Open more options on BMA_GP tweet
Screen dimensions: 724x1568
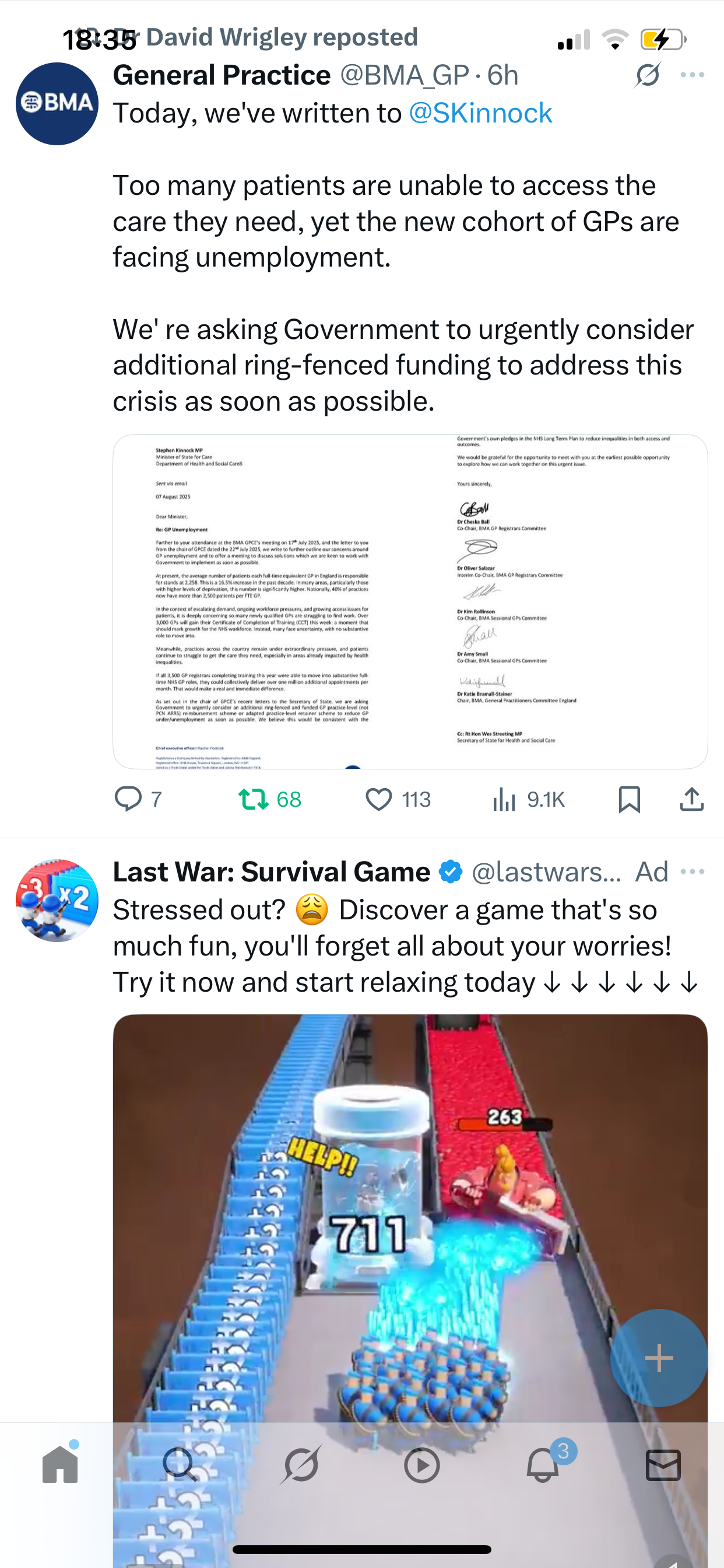tap(693, 75)
